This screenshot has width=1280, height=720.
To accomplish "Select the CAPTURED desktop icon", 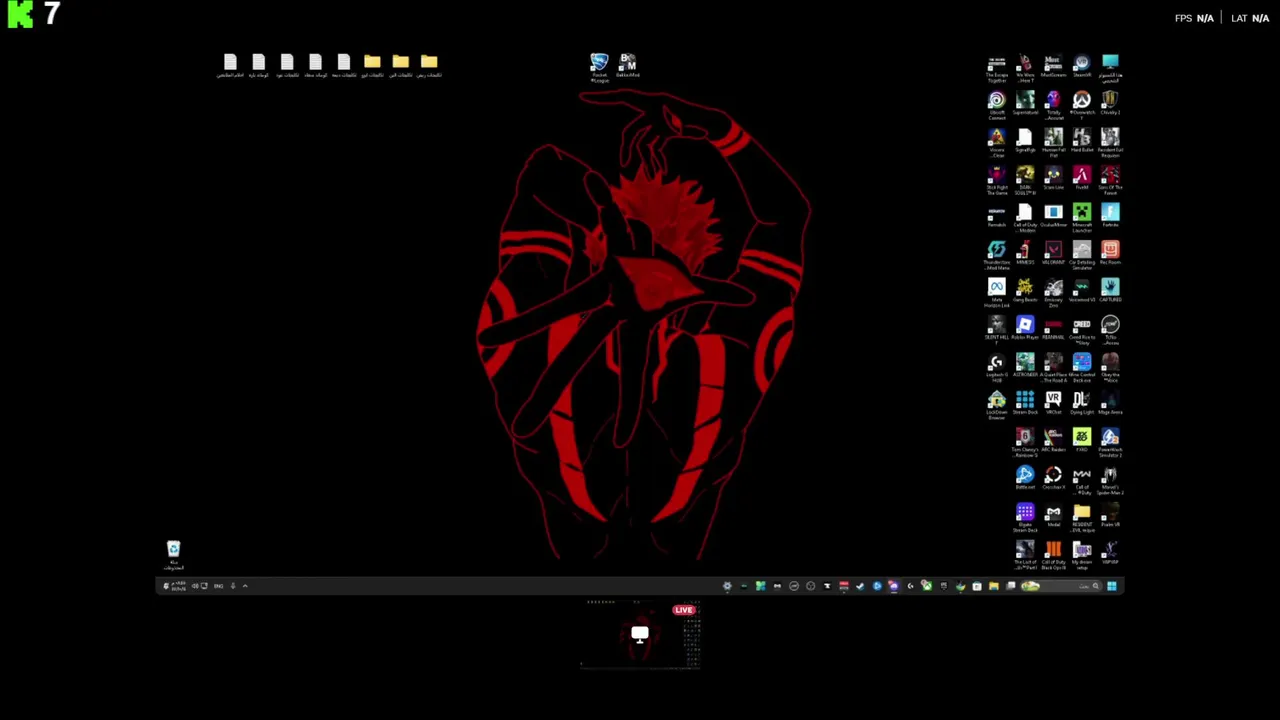I will pos(1110,292).
